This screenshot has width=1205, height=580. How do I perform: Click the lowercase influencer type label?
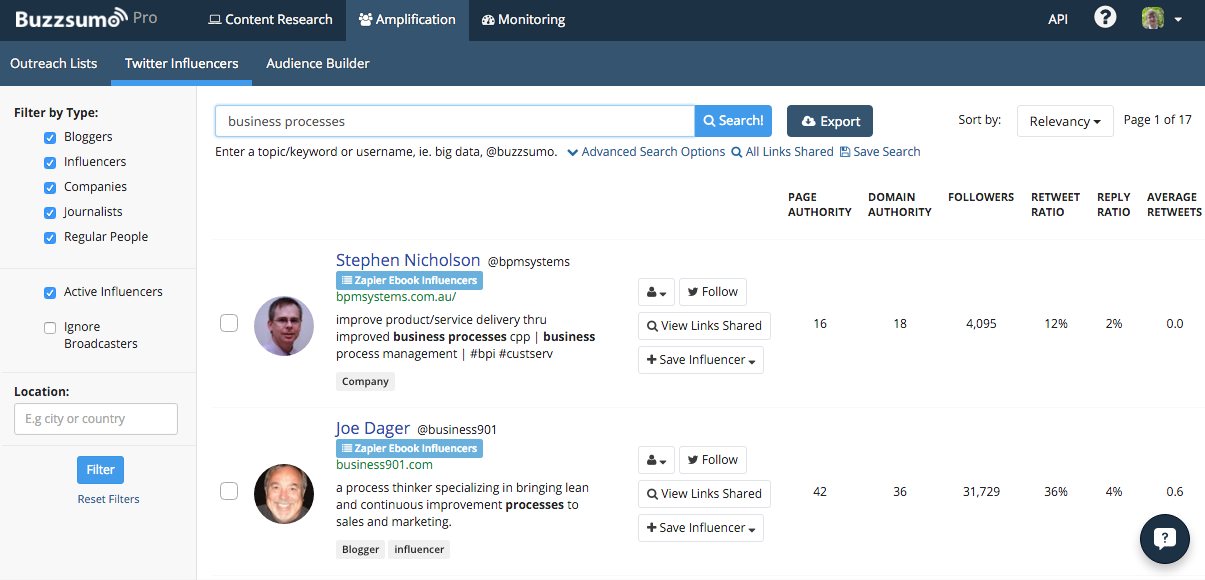coord(419,549)
